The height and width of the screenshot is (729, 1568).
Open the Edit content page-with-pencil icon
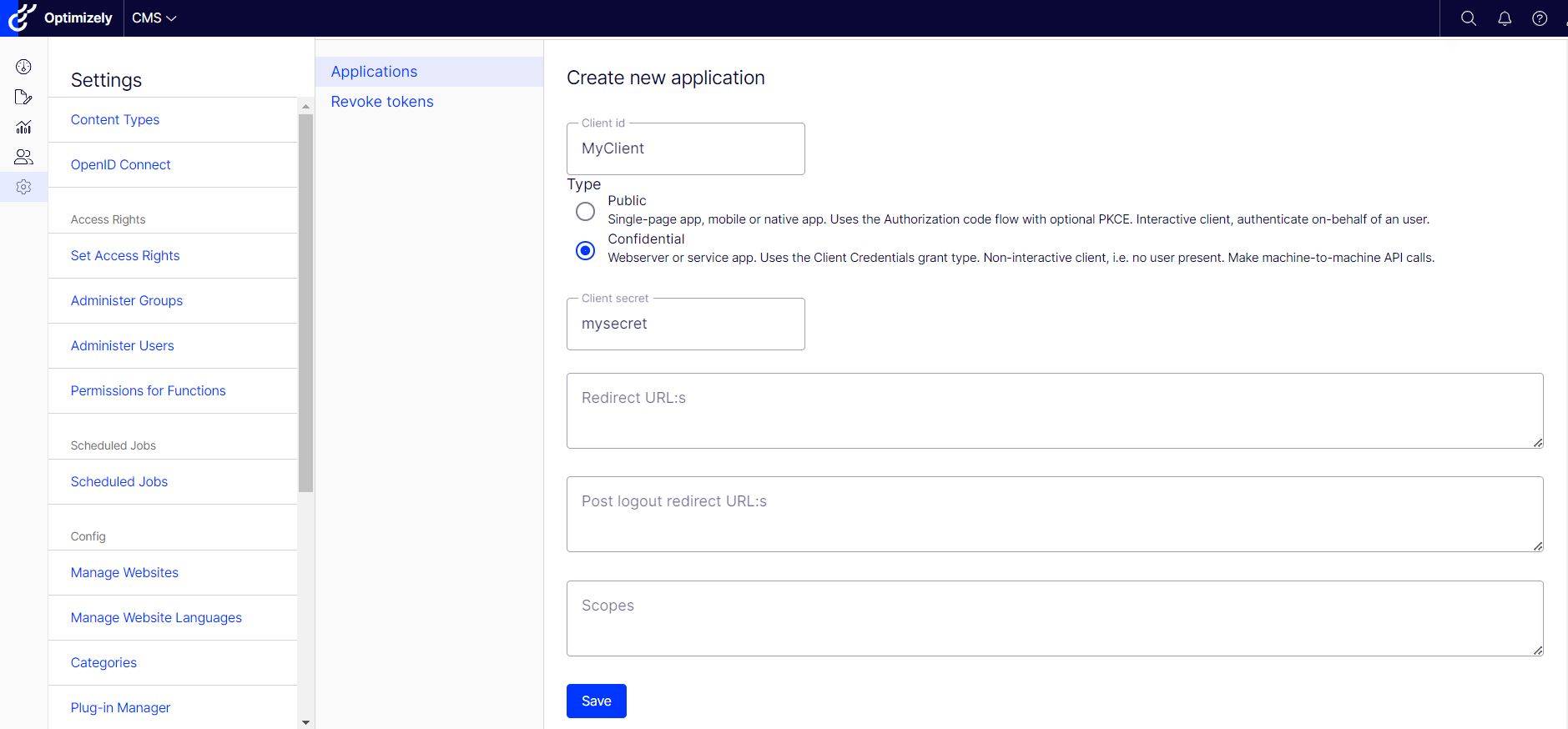(x=23, y=97)
